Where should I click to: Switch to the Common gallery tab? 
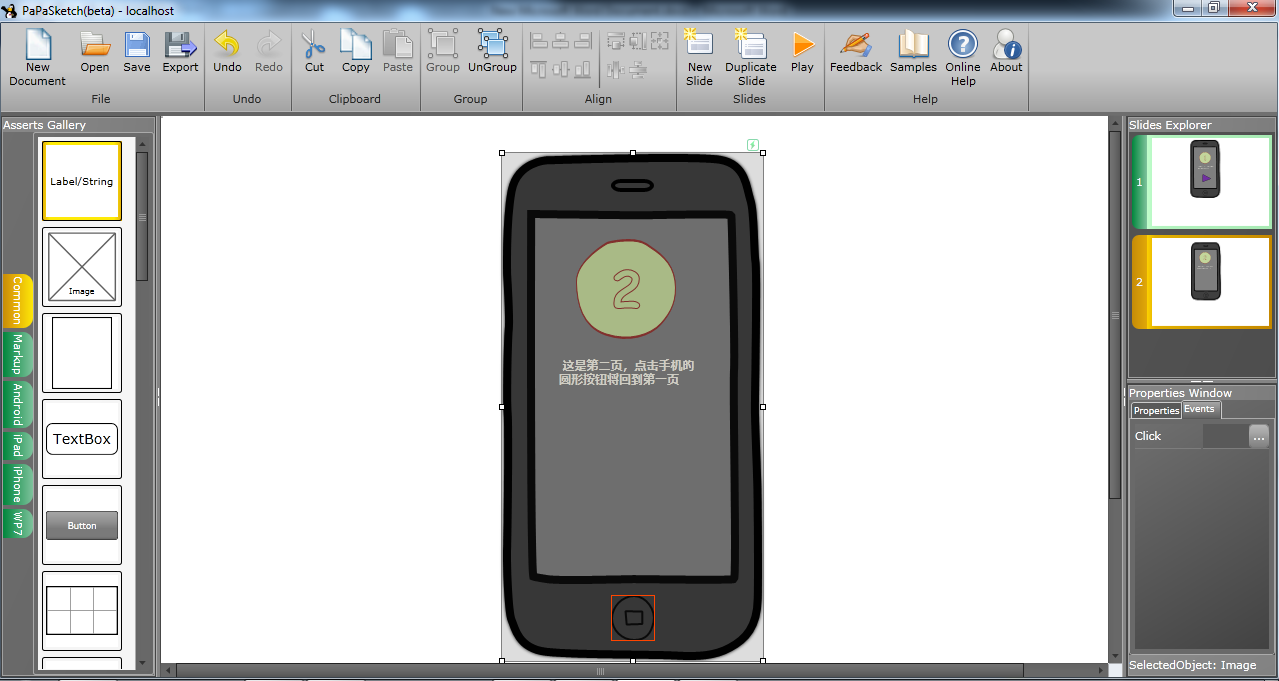click(17, 300)
